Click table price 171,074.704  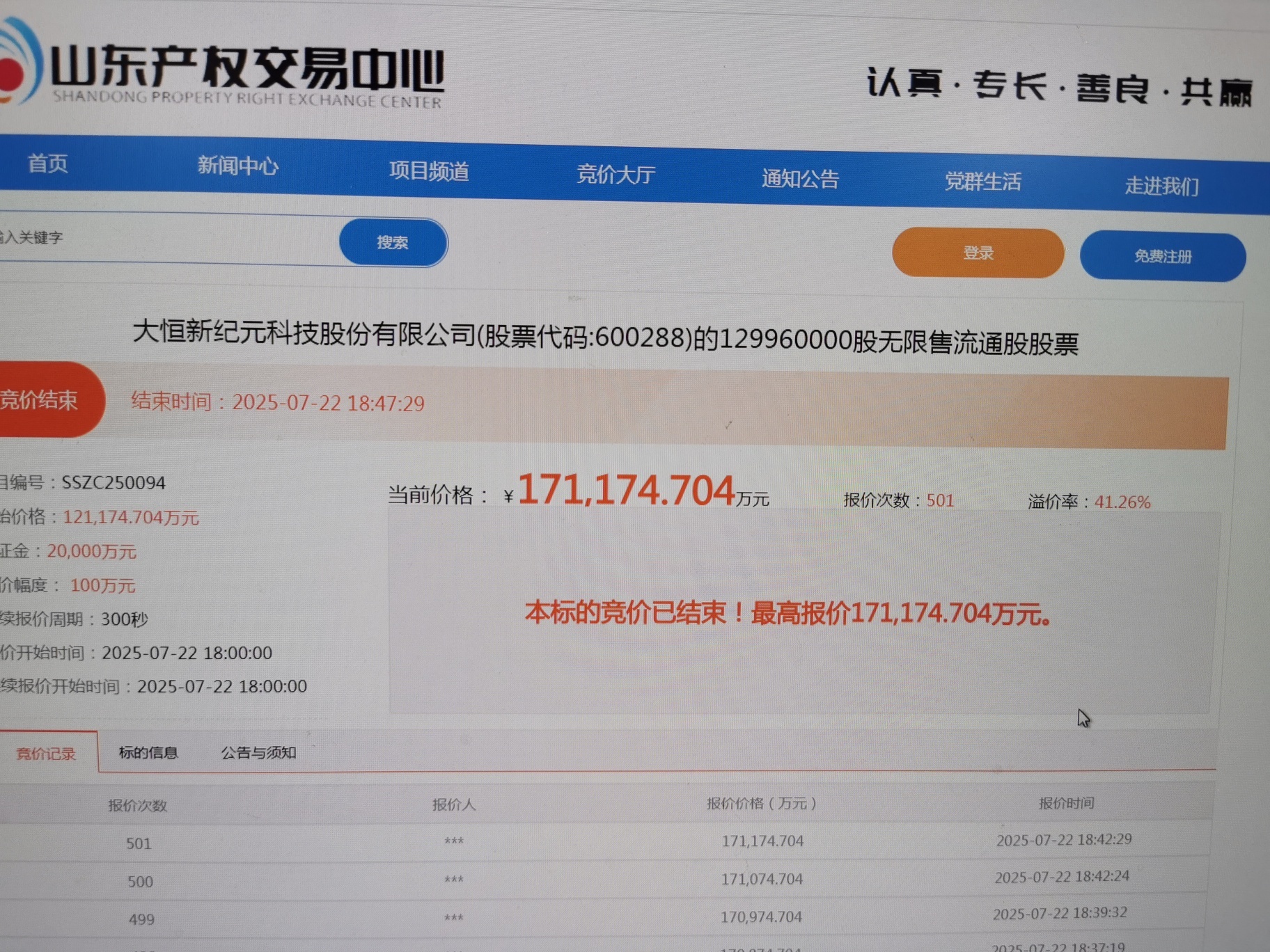tap(762, 879)
